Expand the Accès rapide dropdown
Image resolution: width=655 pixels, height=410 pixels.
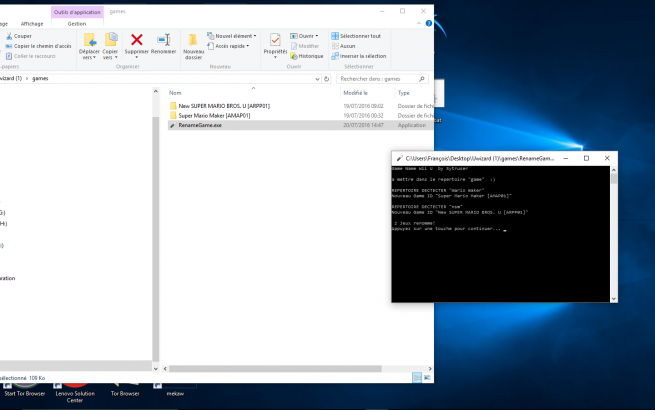coord(230,46)
